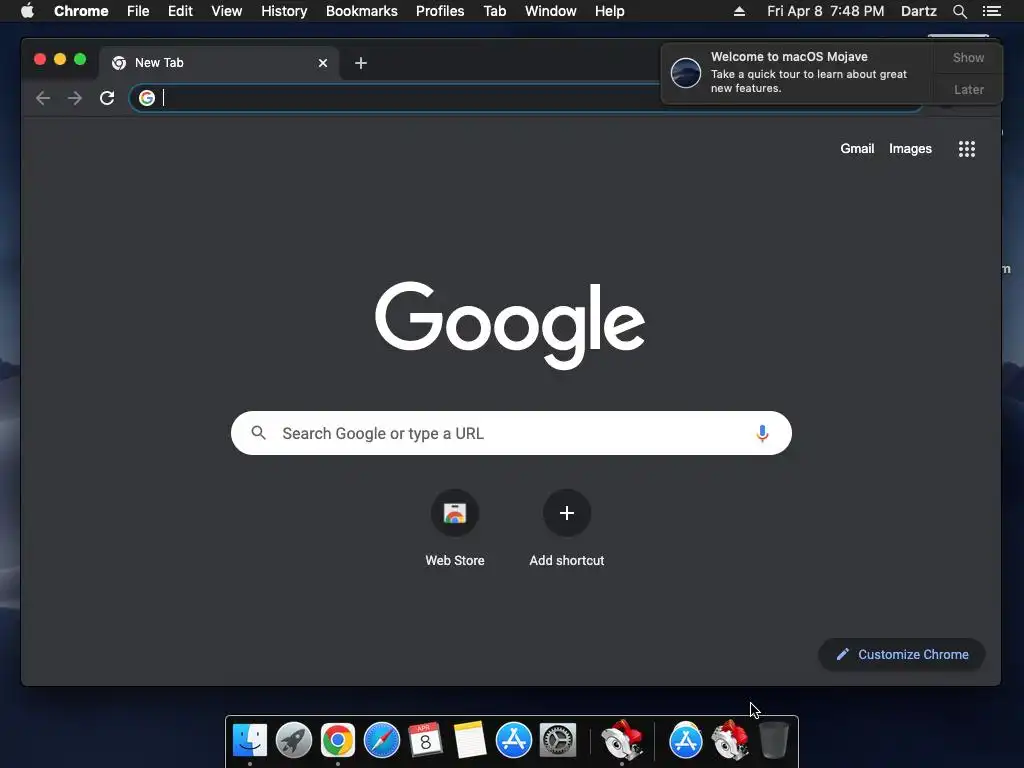Click Later on the Mojave notification

(968, 89)
